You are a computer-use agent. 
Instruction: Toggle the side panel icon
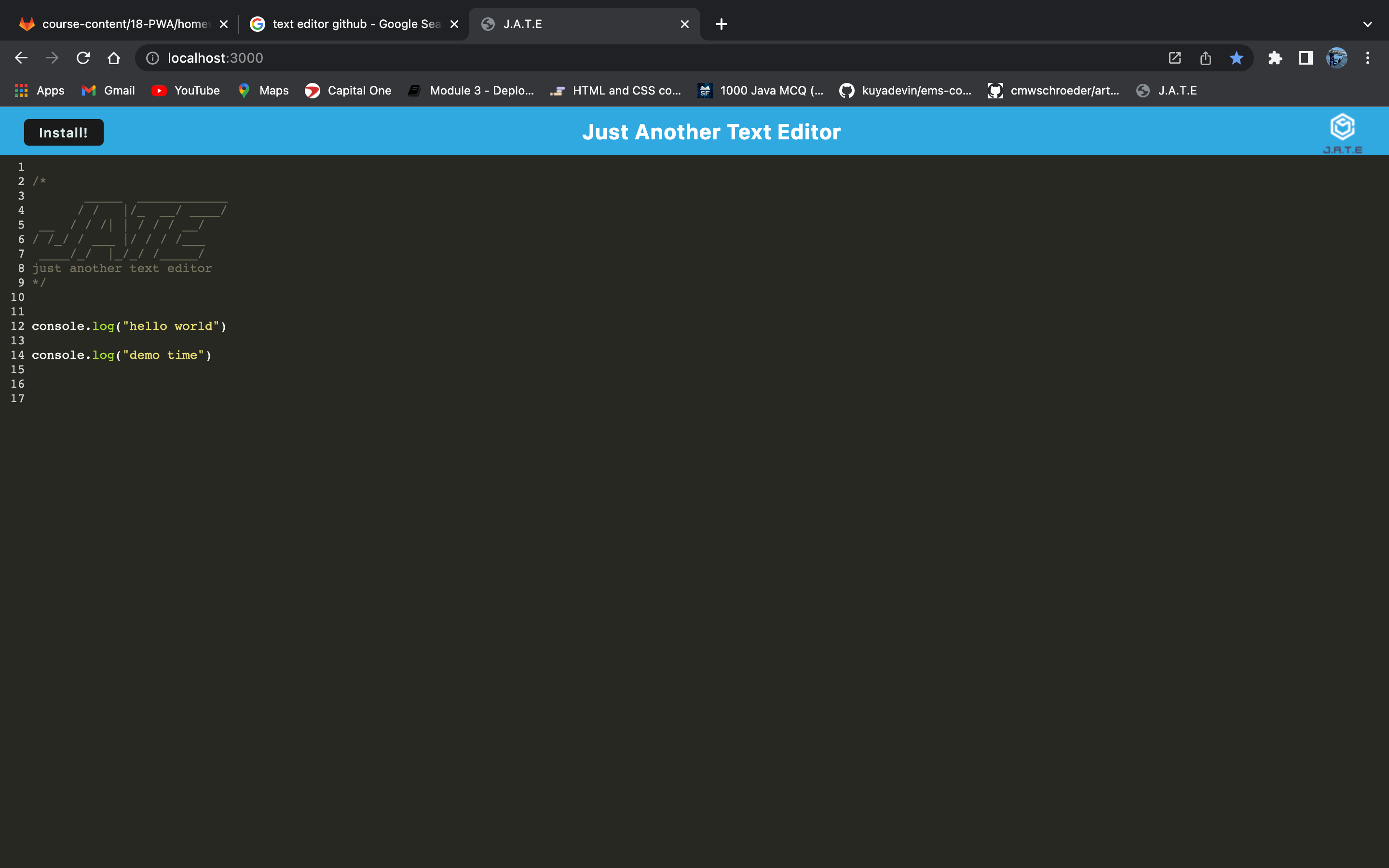1305,57
